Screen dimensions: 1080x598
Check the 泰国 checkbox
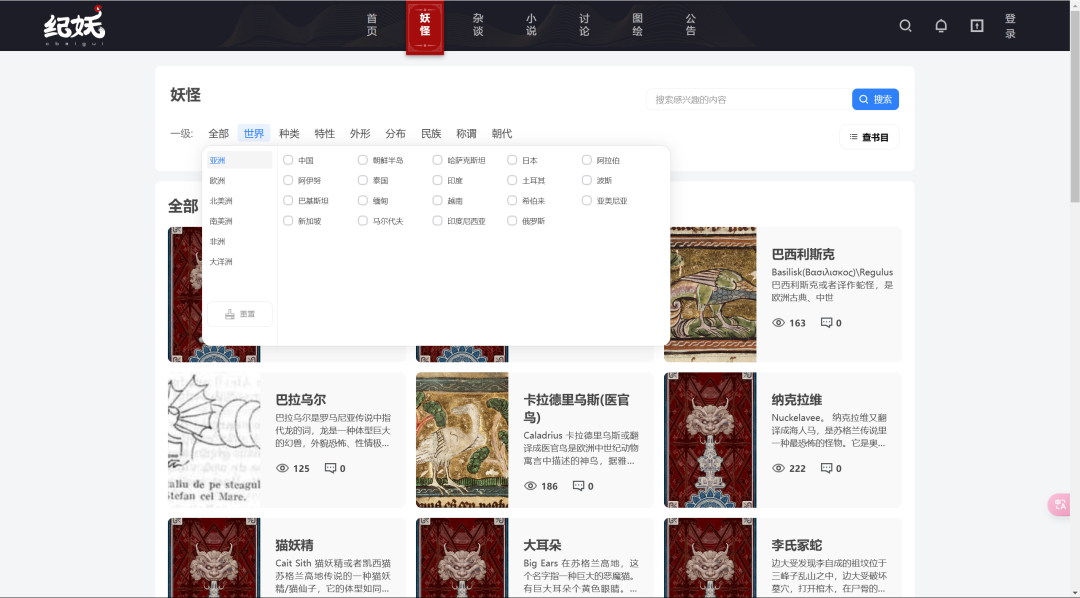pyautogui.click(x=362, y=180)
